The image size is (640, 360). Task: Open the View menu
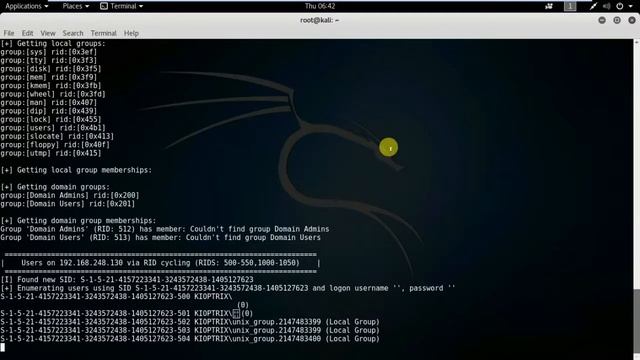[x=48, y=33]
